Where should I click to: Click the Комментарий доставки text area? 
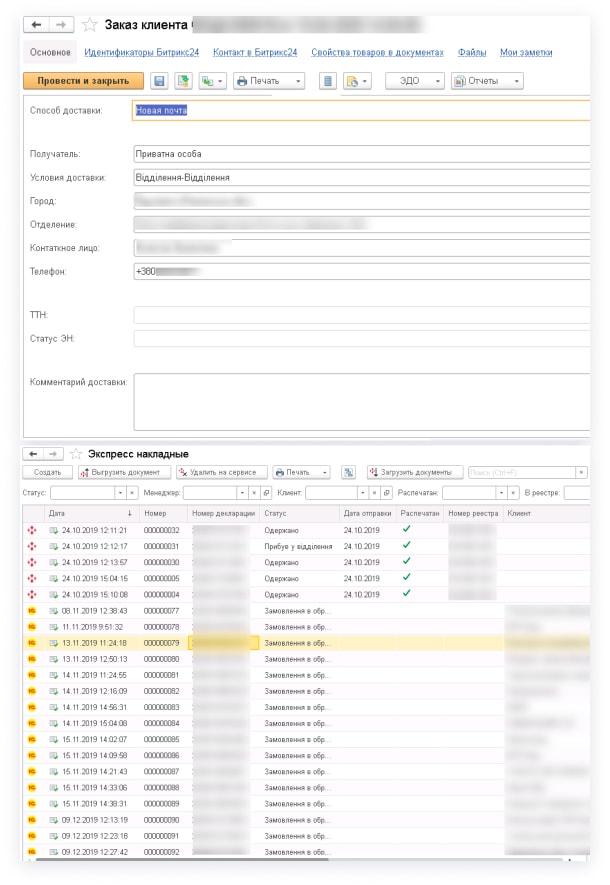click(x=361, y=402)
